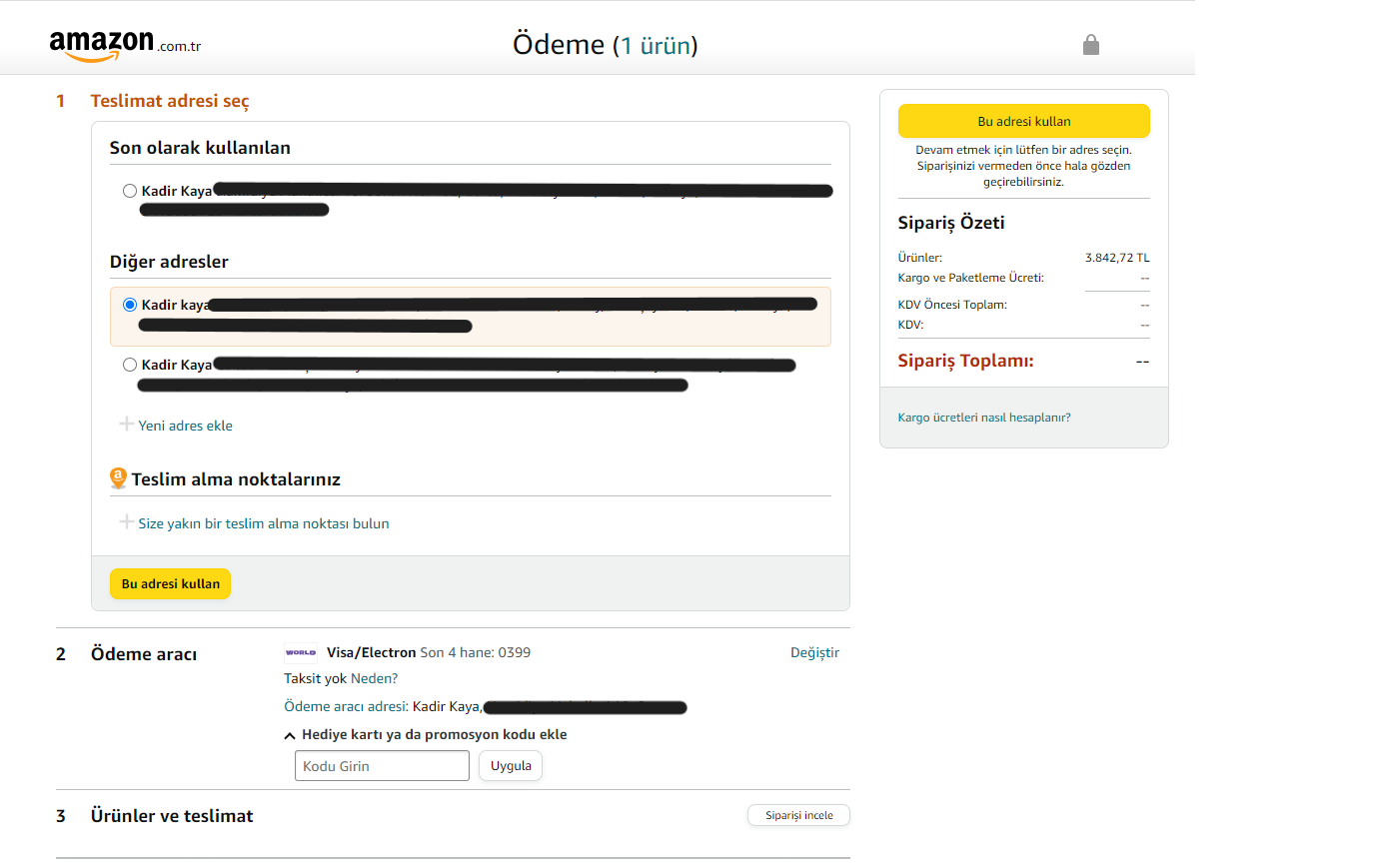Select the last Kadir Kaya address option
This screenshot has width=1379, height=868.
point(130,365)
